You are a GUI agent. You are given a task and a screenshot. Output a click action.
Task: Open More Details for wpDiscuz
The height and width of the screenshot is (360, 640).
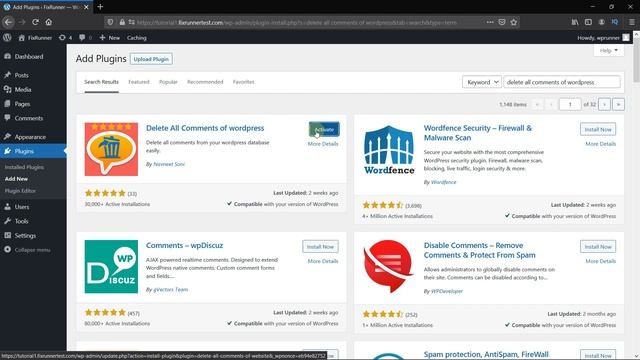322,261
